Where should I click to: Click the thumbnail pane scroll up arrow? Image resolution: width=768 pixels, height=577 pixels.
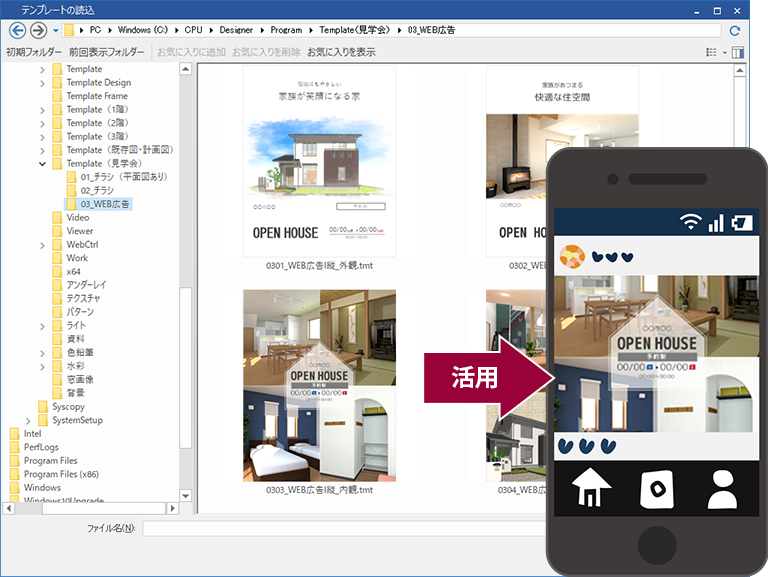(x=740, y=71)
